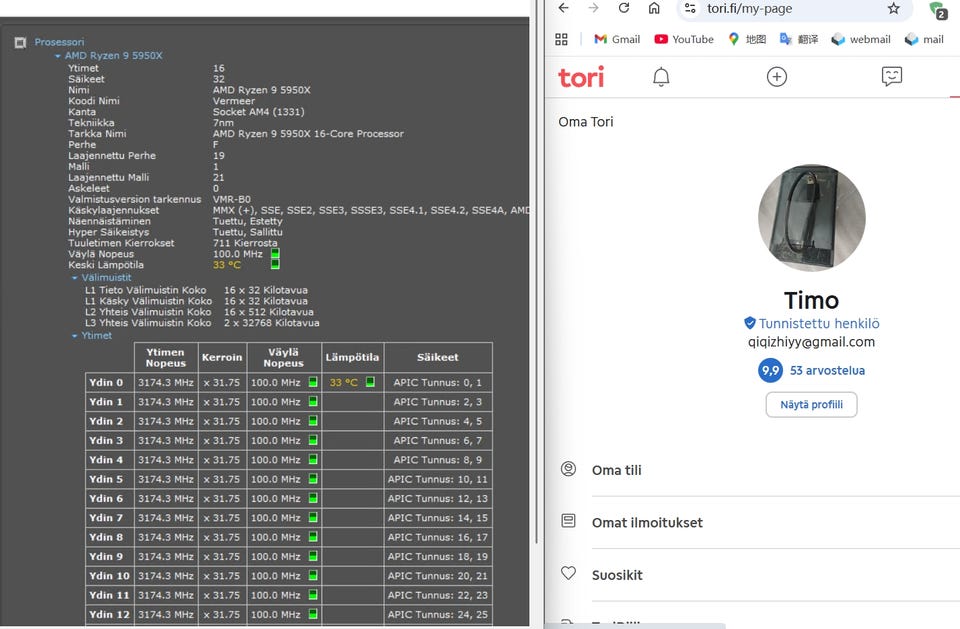
Task: Click the Näytä profiili button
Action: click(x=811, y=405)
